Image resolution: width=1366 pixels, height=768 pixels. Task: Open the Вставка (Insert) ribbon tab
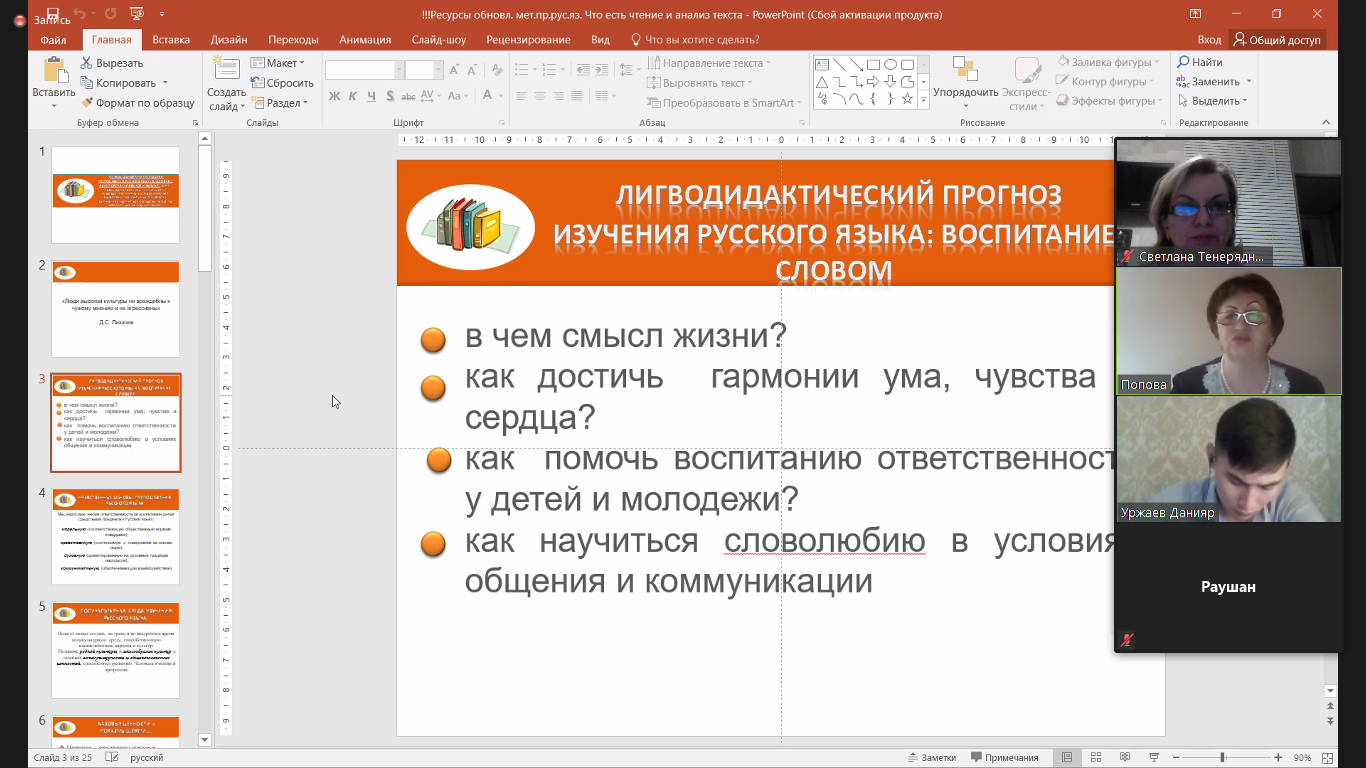171,40
